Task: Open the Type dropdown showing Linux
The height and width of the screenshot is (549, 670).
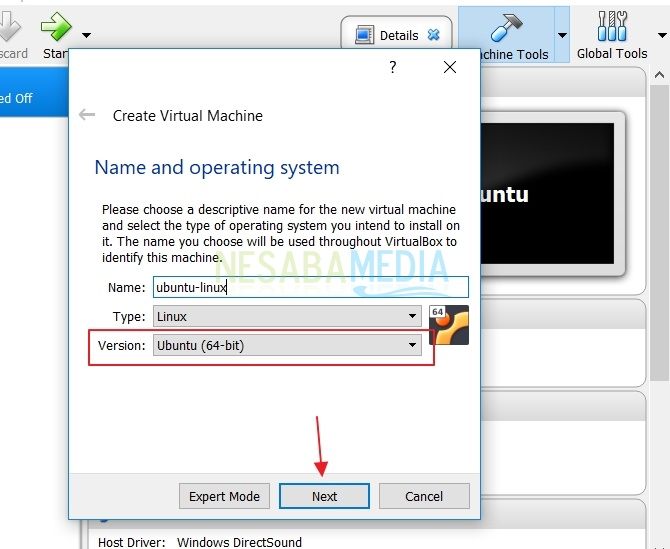Action: pos(287,316)
